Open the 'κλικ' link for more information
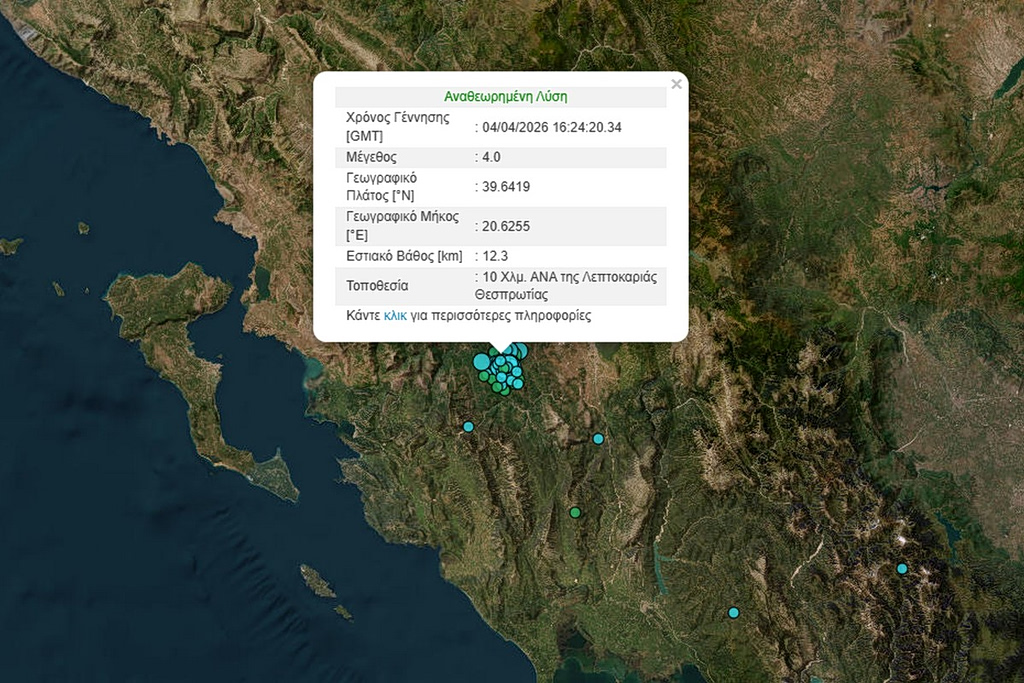1024x683 pixels. tap(395, 315)
